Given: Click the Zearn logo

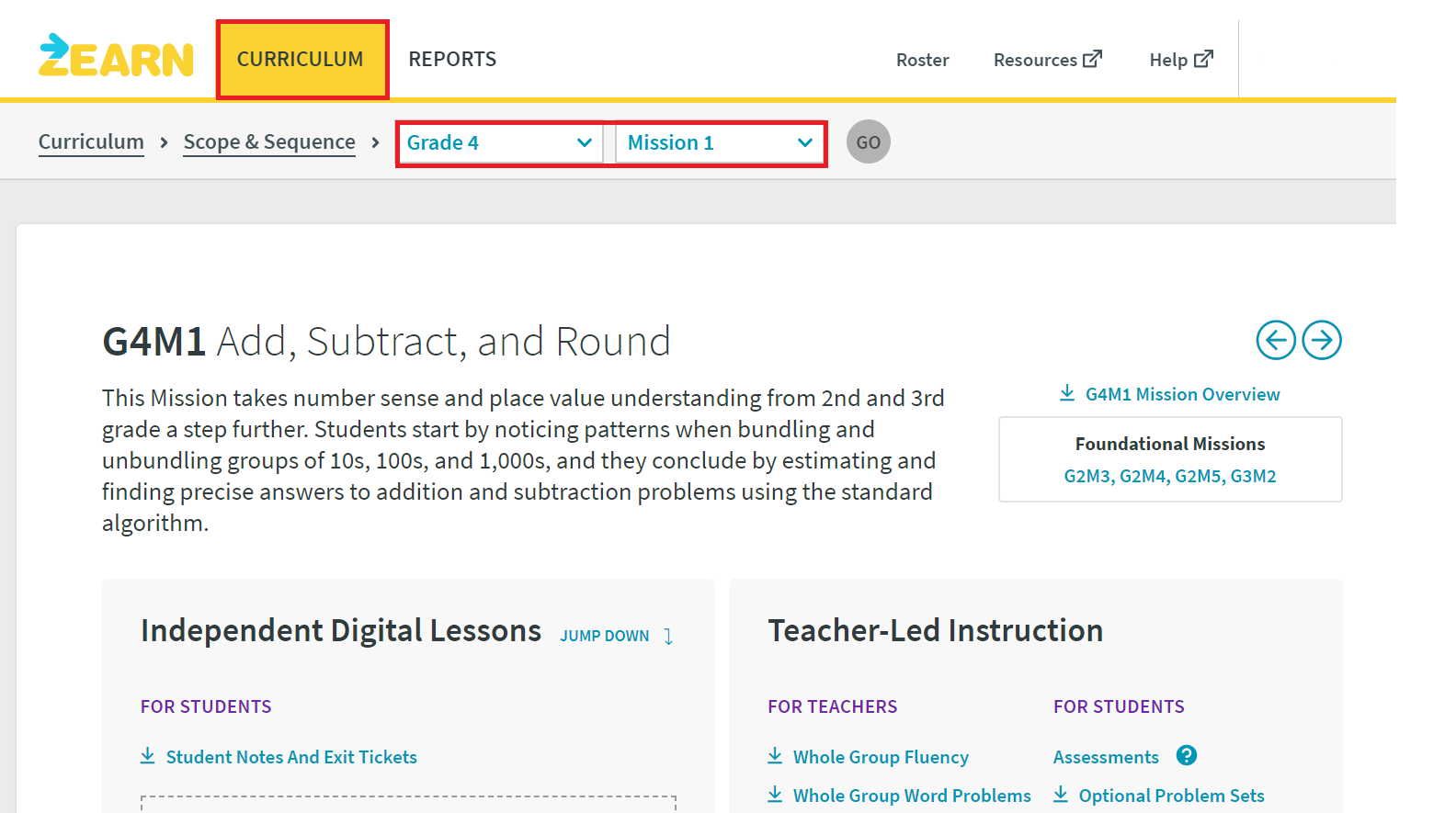Looking at the screenshot, I should click(116, 55).
